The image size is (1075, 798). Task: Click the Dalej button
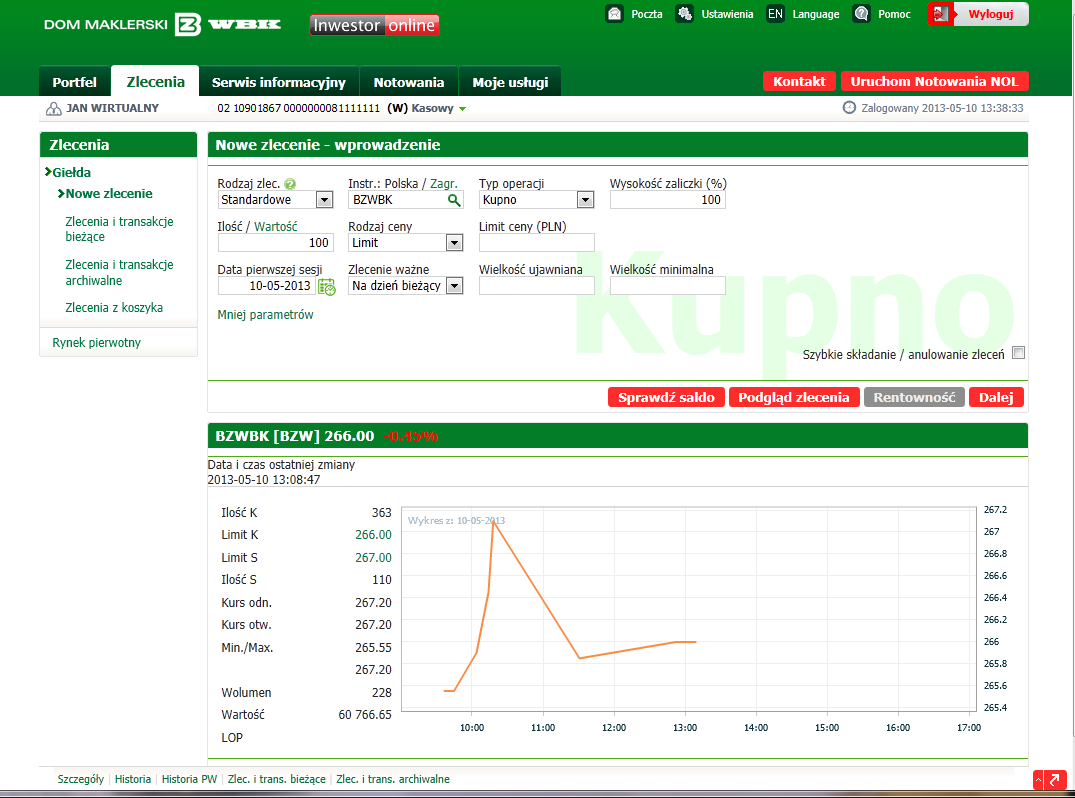tap(996, 398)
